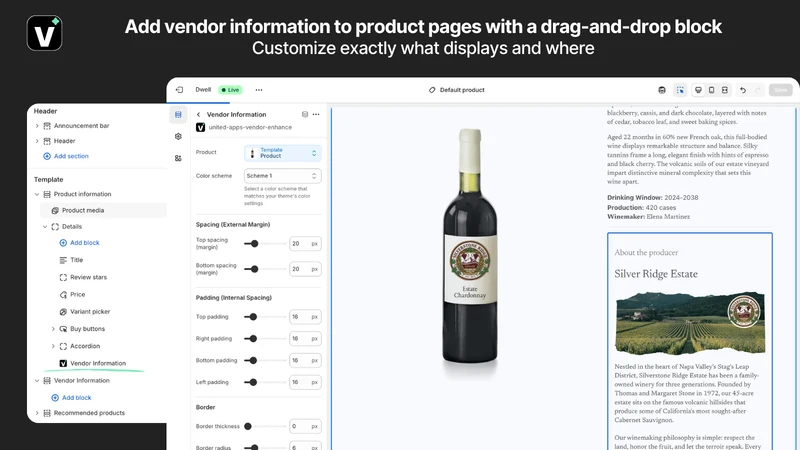Switch to desktop preview view
The height and width of the screenshot is (450, 800).
[698, 90]
